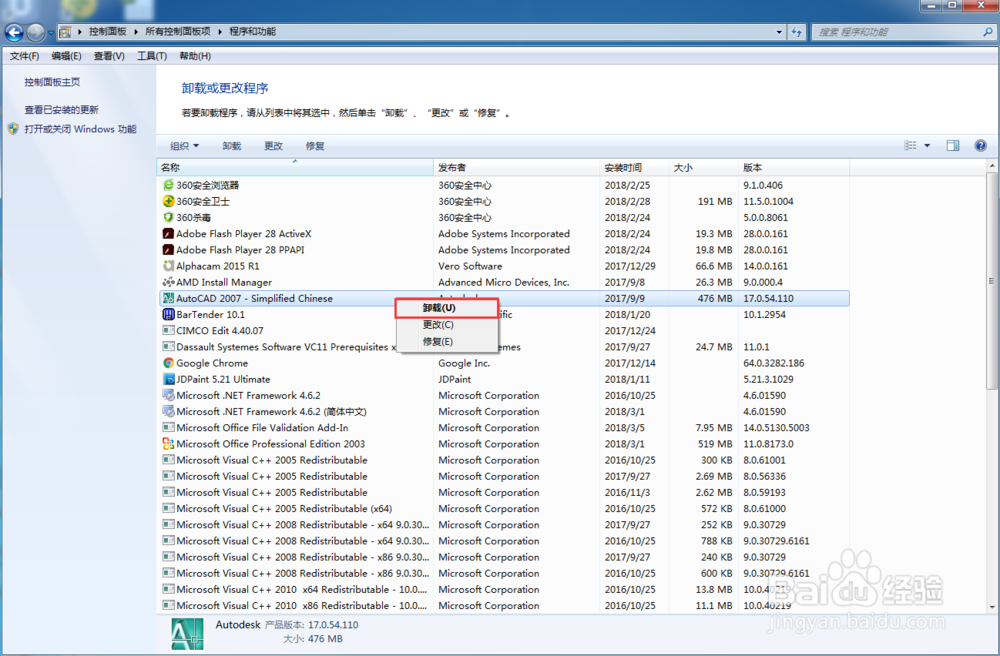Select 修复(E) from the context menu
The height and width of the screenshot is (656, 1000).
(446, 342)
